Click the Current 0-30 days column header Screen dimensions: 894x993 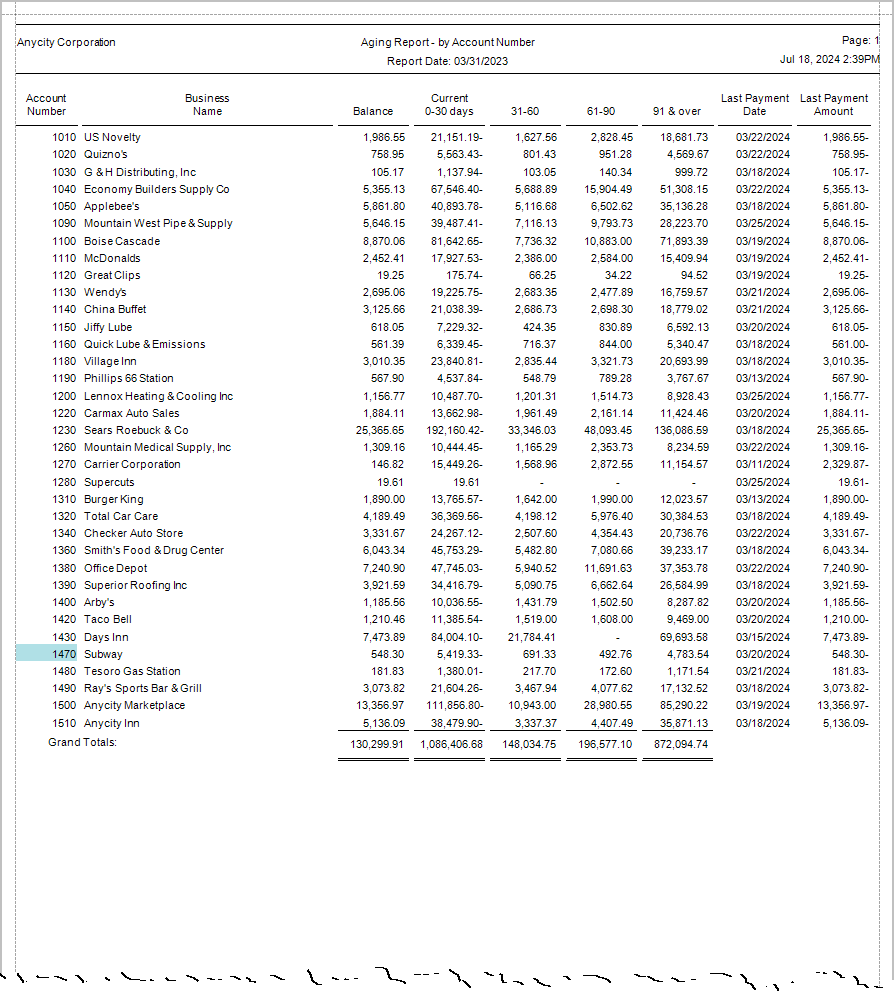point(450,104)
